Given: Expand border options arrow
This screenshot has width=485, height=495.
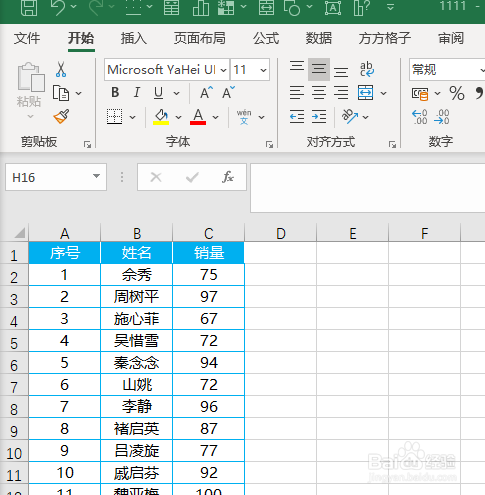Looking at the screenshot, I should (132, 117).
